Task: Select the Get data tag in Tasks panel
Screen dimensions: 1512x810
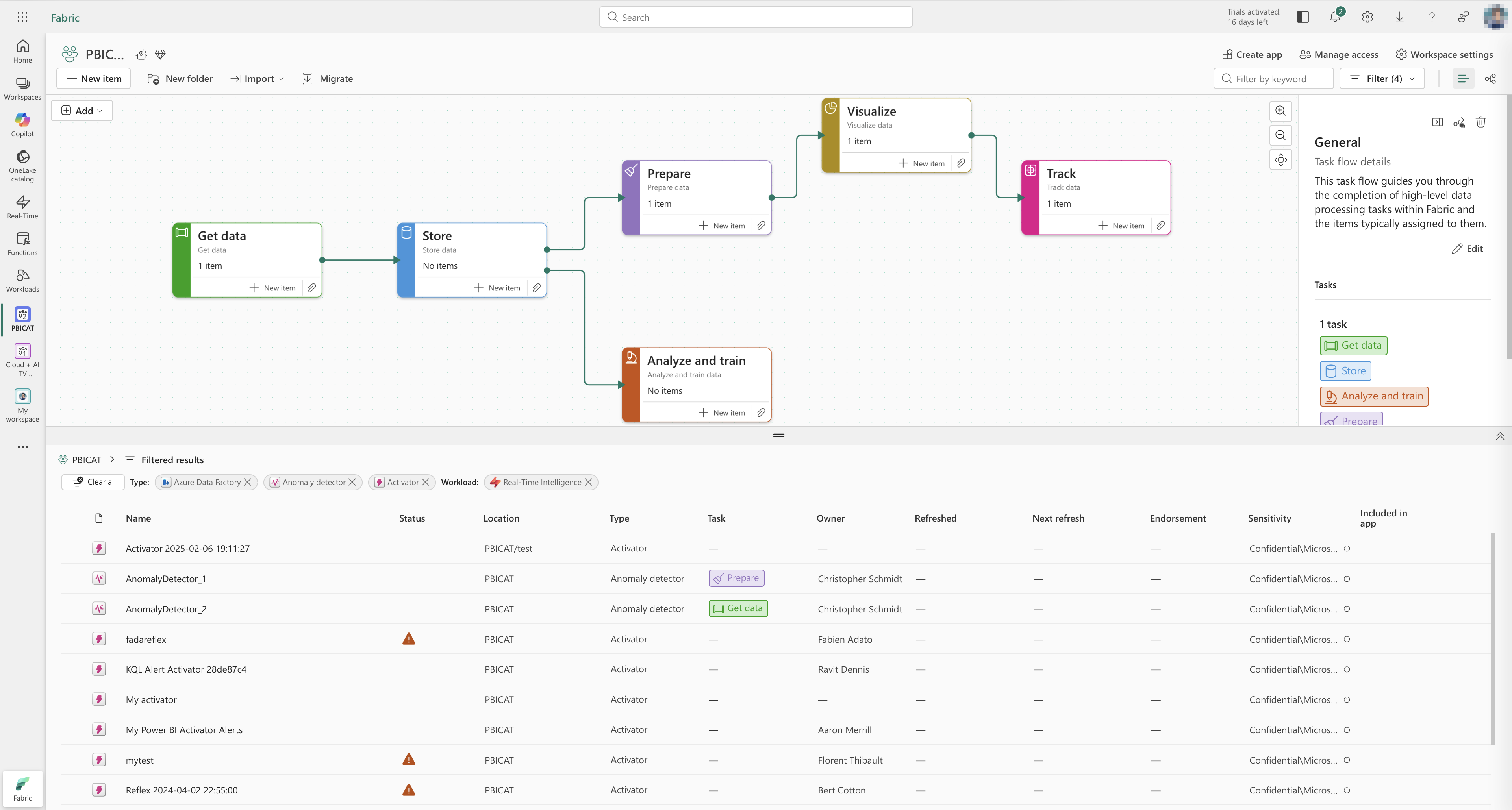Action: tap(1353, 346)
